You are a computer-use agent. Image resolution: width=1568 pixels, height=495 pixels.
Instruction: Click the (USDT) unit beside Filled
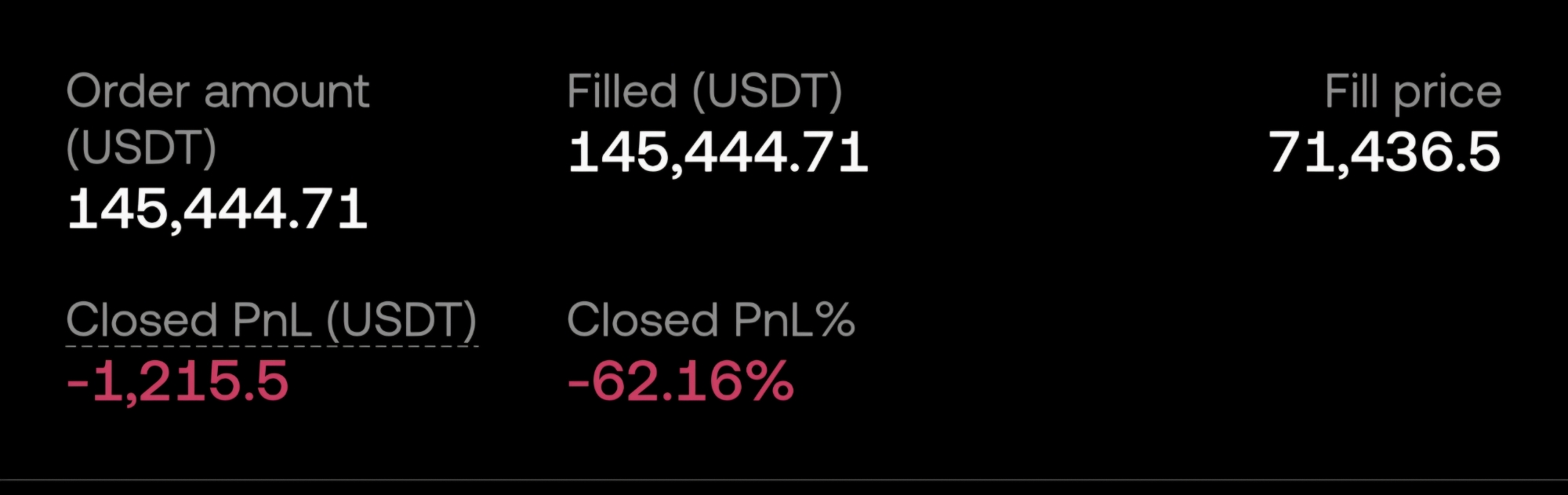coord(767,91)
